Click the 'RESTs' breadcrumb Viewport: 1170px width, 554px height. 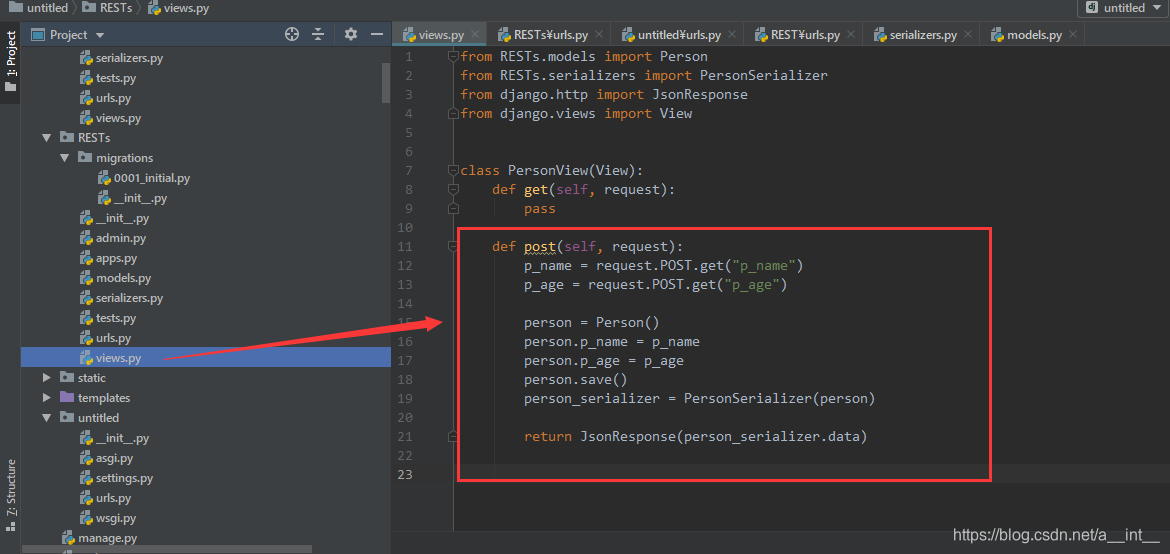point(108,7)
